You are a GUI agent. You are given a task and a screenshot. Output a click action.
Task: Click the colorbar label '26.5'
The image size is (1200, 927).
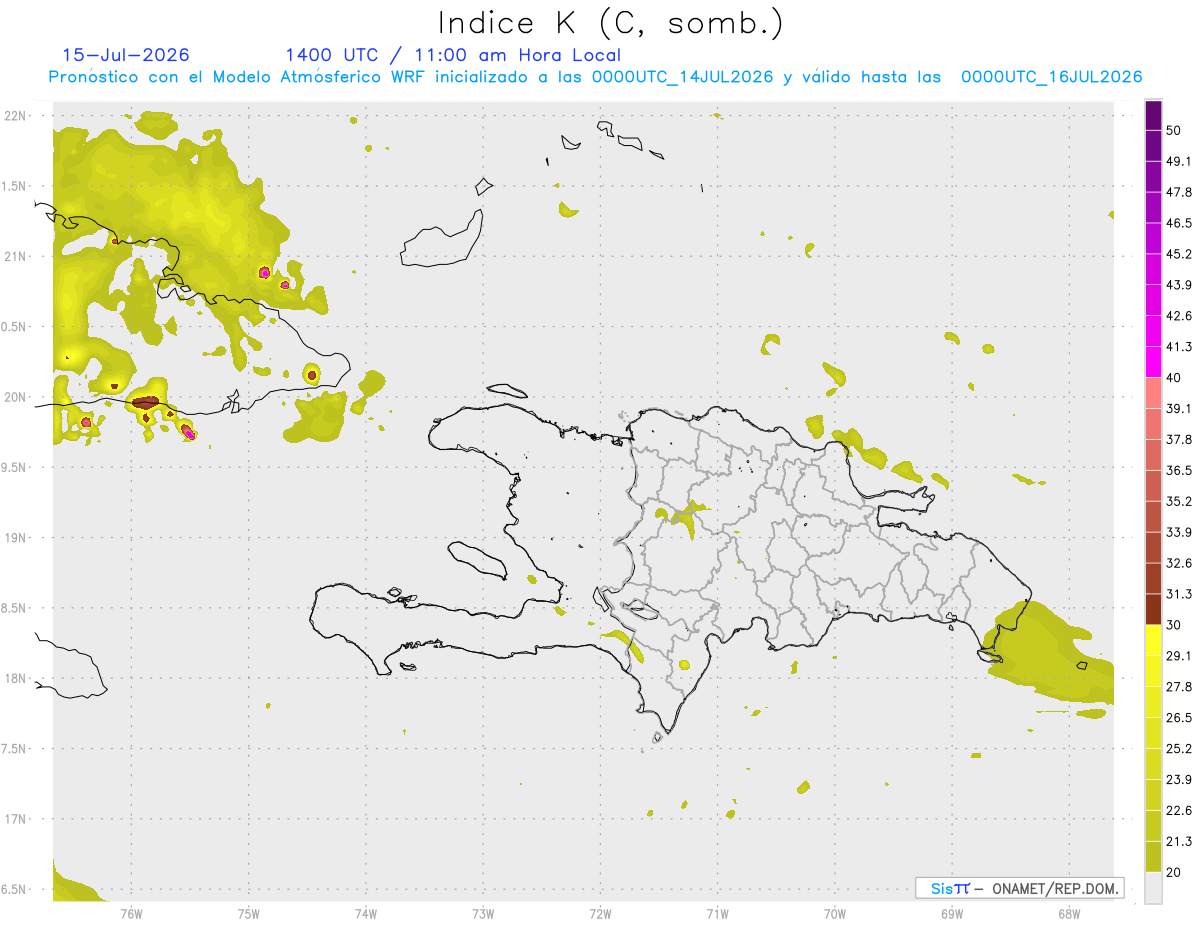click(1179, 718)
